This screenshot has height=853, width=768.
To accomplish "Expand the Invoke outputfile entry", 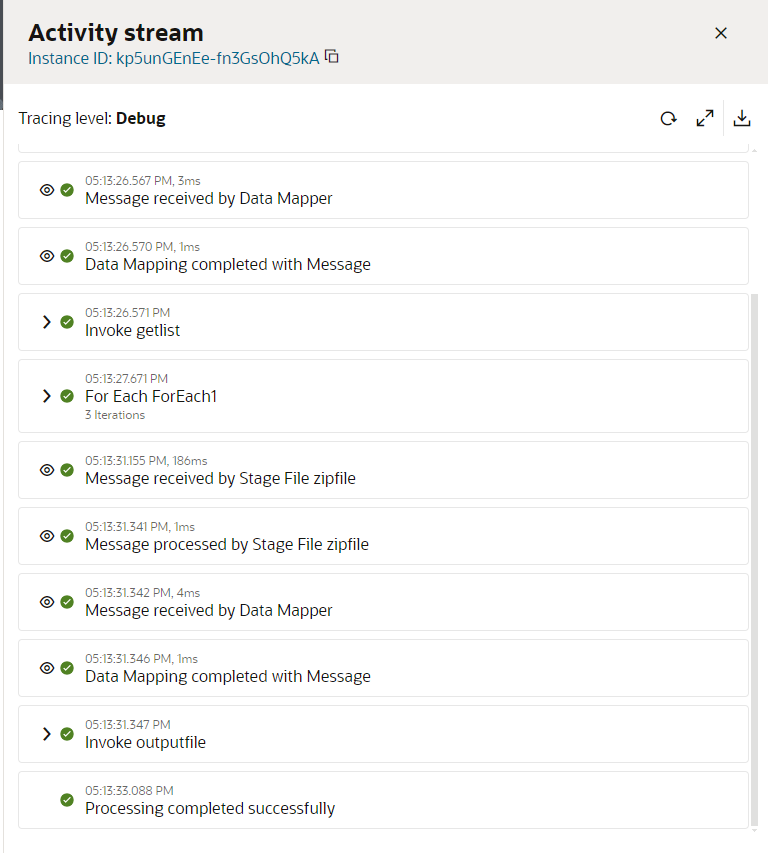I will [47, 734].
